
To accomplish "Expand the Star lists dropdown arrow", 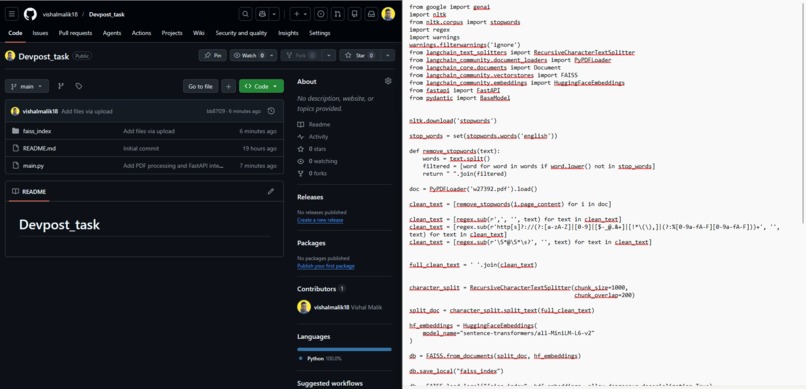I will pos(387,55).
